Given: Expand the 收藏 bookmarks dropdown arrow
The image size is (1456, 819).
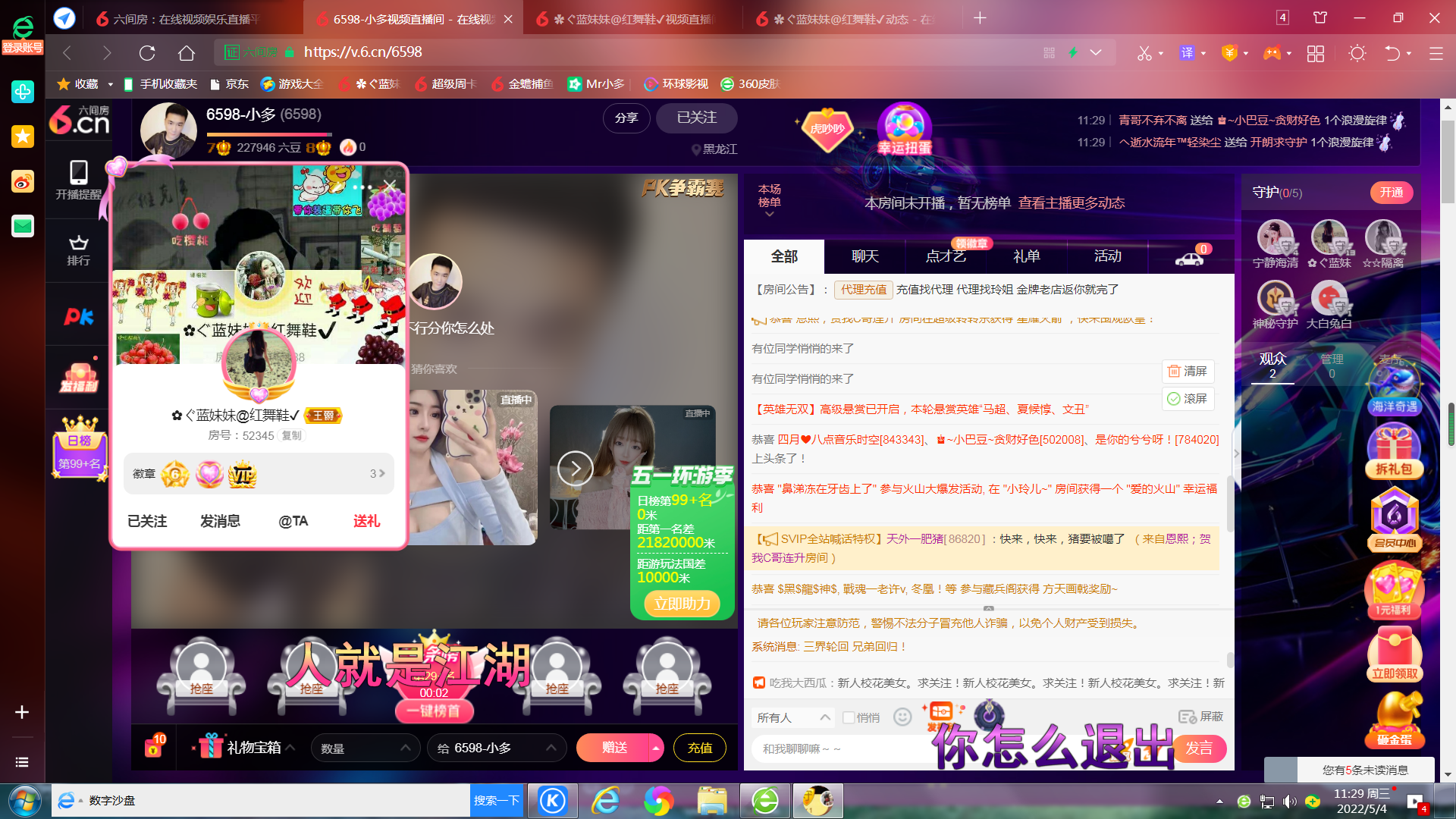Looking at the screenshot, I should click(111, 84).
